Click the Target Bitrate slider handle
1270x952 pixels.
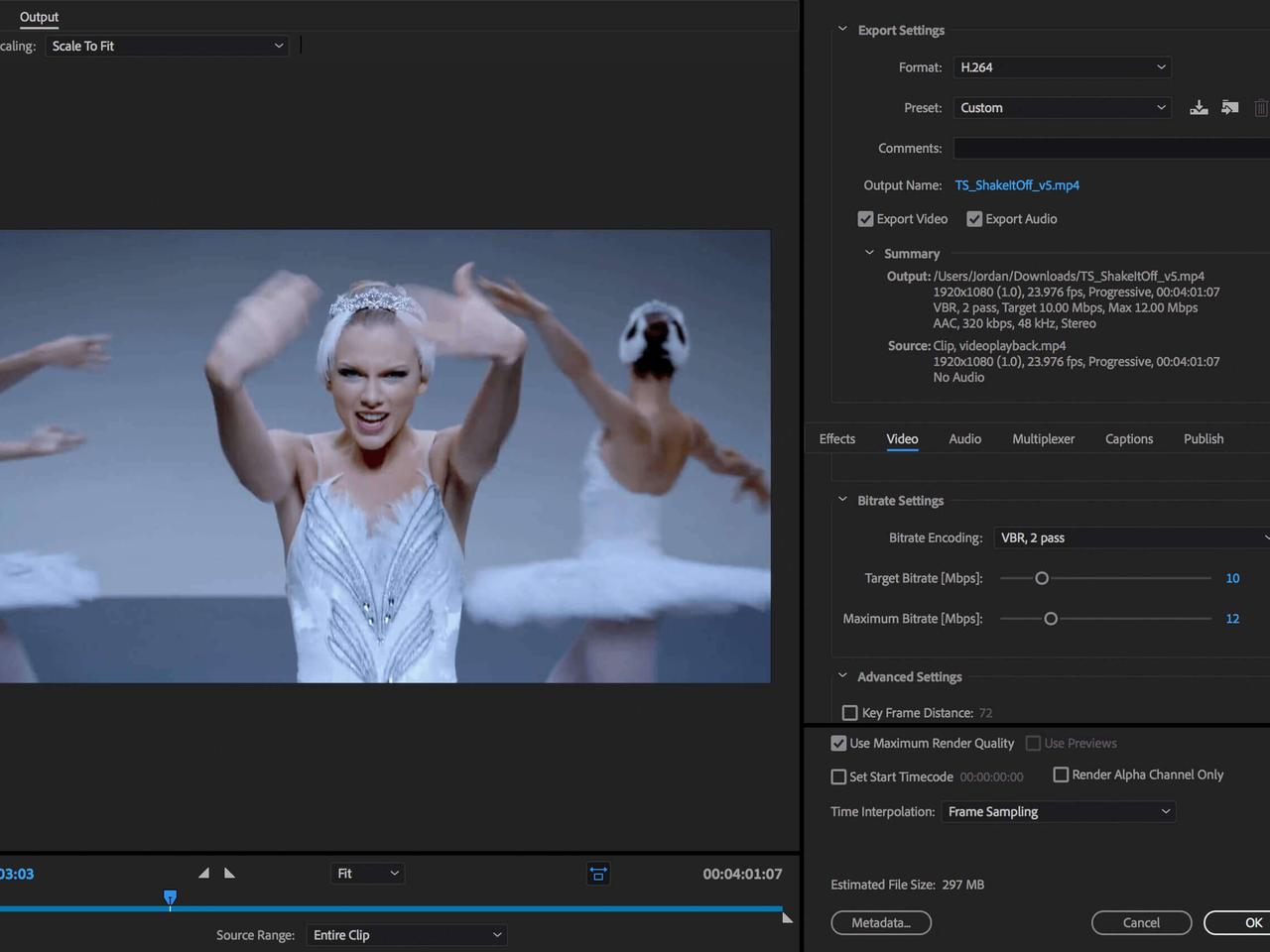(x=1042, y=578)
